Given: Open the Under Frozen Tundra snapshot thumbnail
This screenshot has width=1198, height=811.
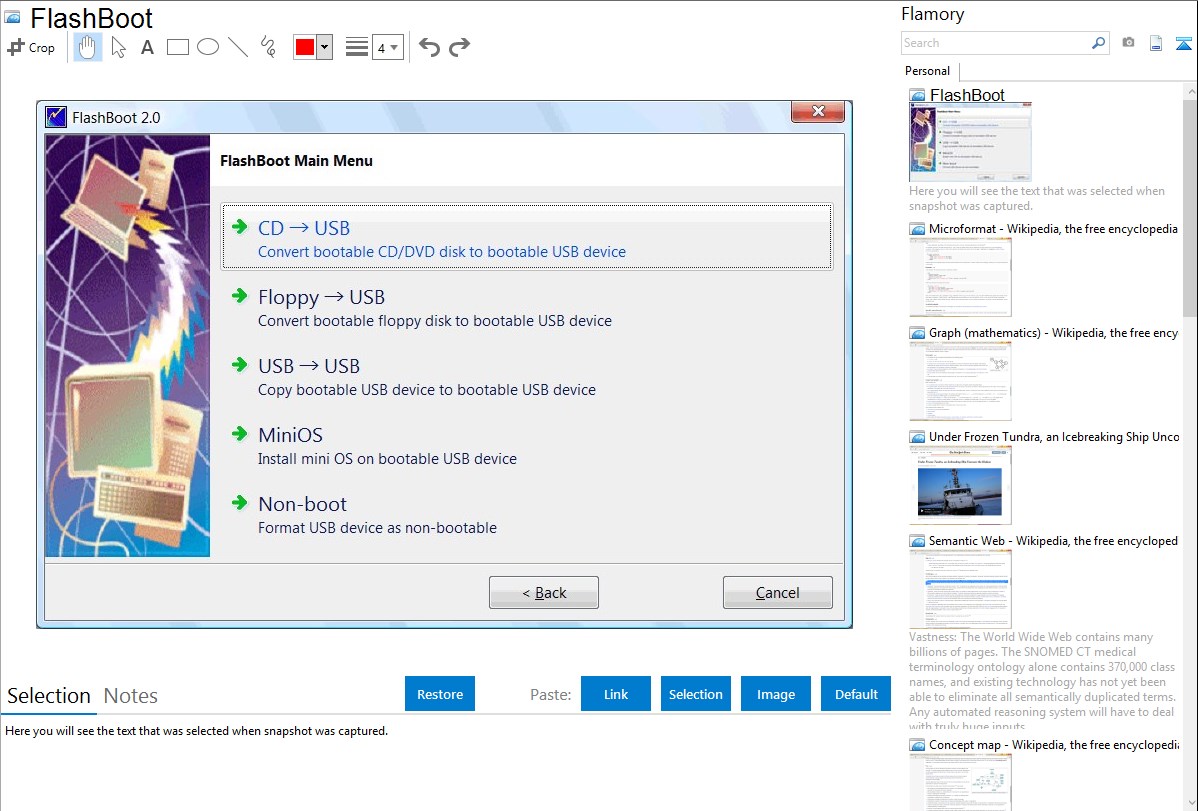Looking at the screenshot, I should [x=960, y=485].
